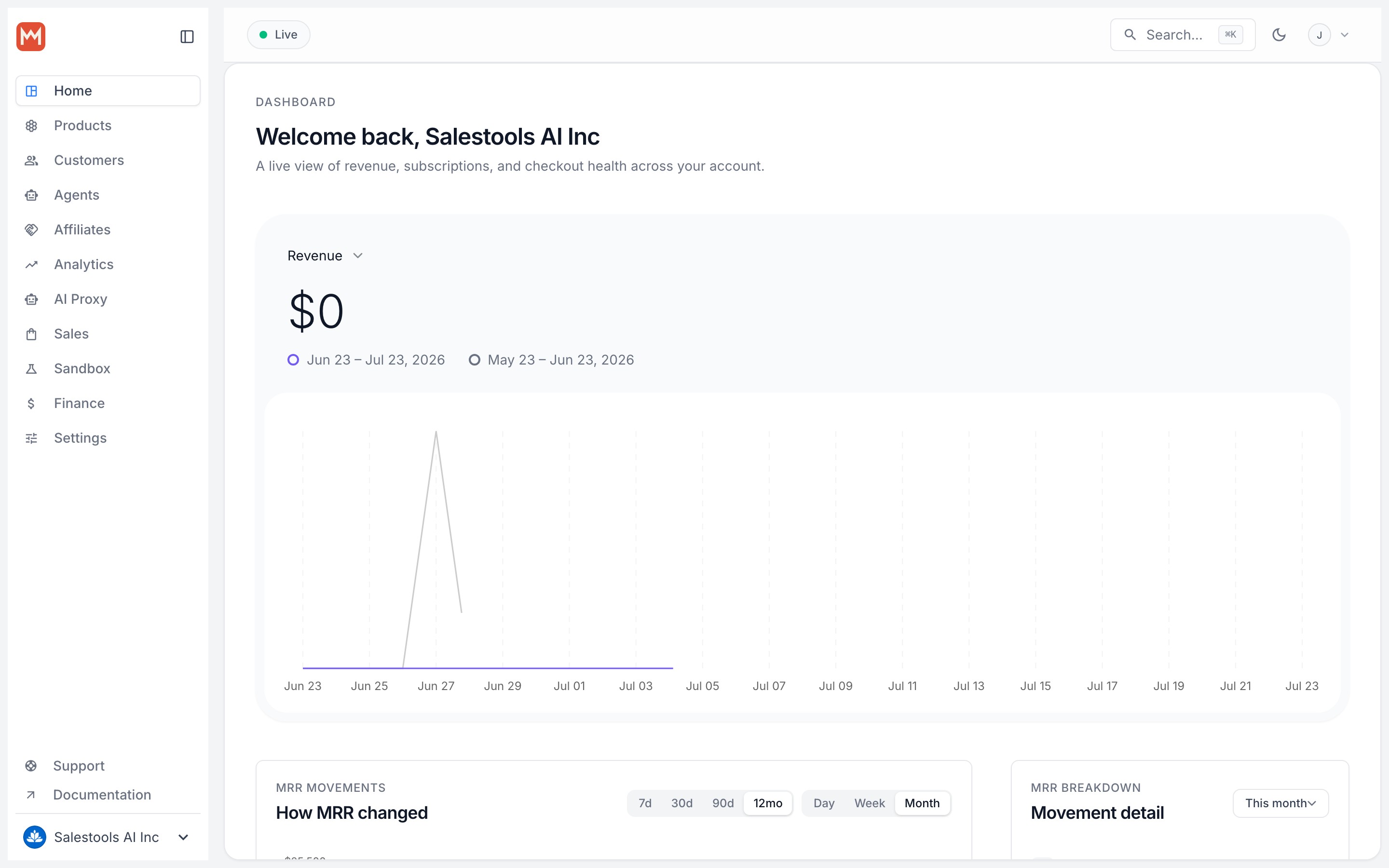1389x868 pixels.
Task: Open Customers people icon in sidebar
Action: point(31,160)
